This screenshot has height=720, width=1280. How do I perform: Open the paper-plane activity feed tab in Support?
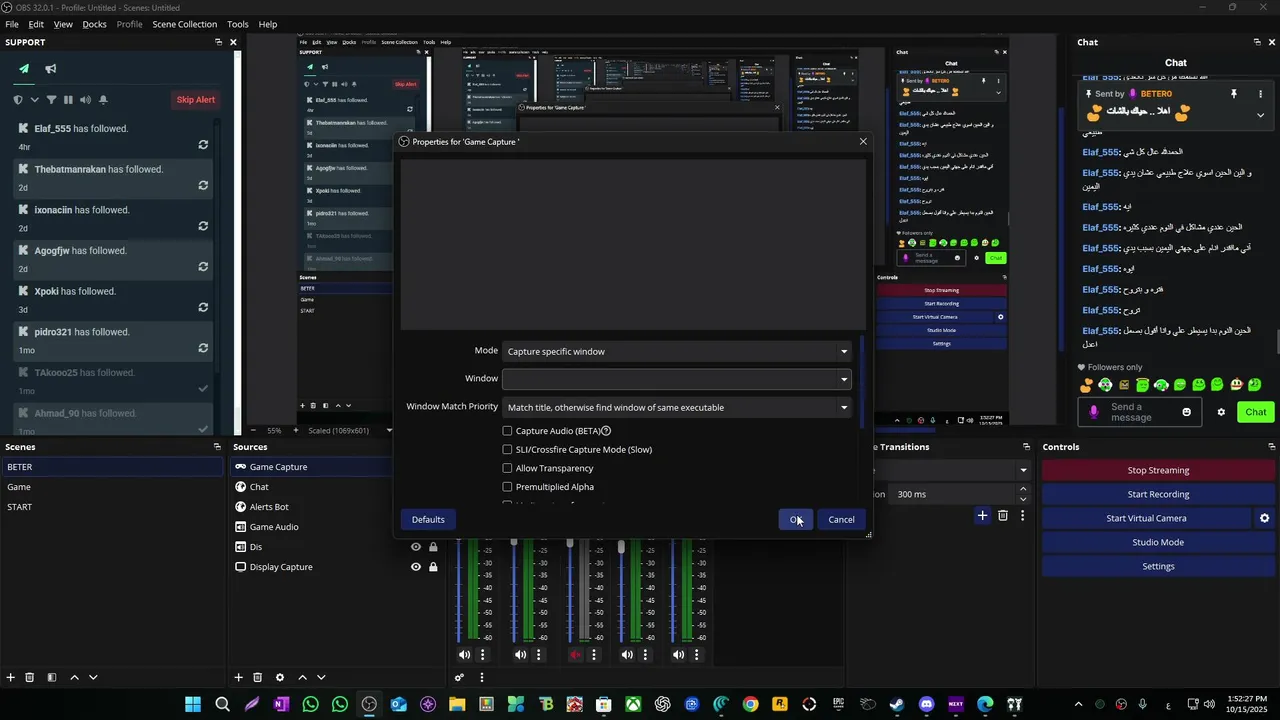pos(24,69)
